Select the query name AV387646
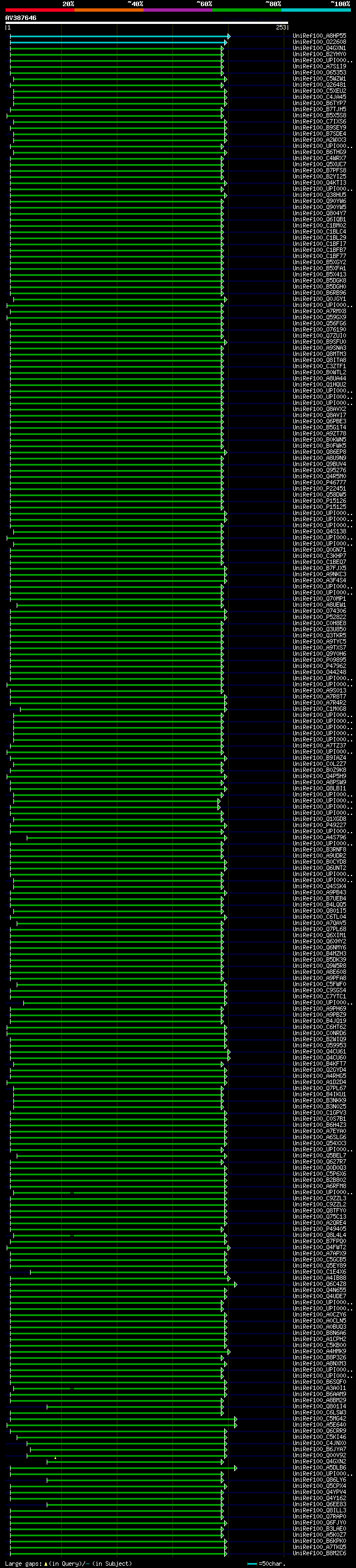The image size is (356, 1568). [x=21, y=18]
